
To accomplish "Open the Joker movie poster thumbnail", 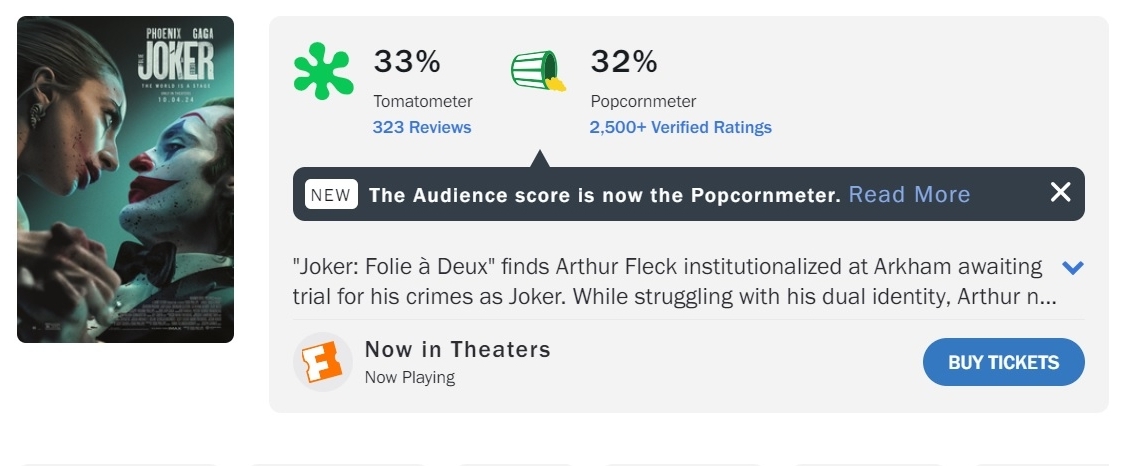I will 126,180.
